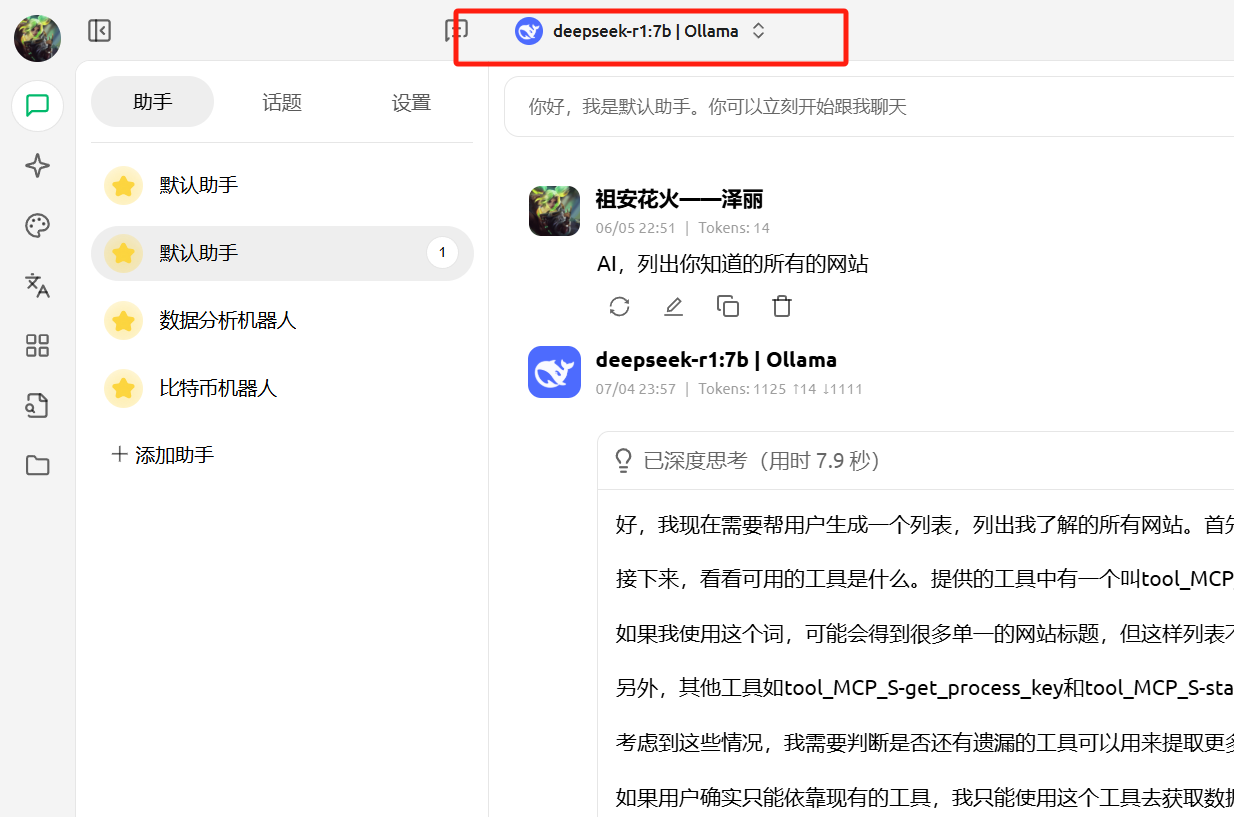Image resolution: width=1234 pixels, height=817 pixels.
Task: Click the user profile avatar at top left
Action: [x=38, y=38]
